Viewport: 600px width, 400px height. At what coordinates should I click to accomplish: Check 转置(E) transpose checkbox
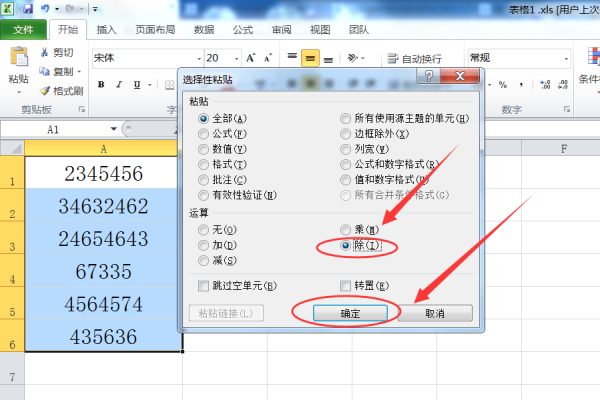tap(364, 286)
